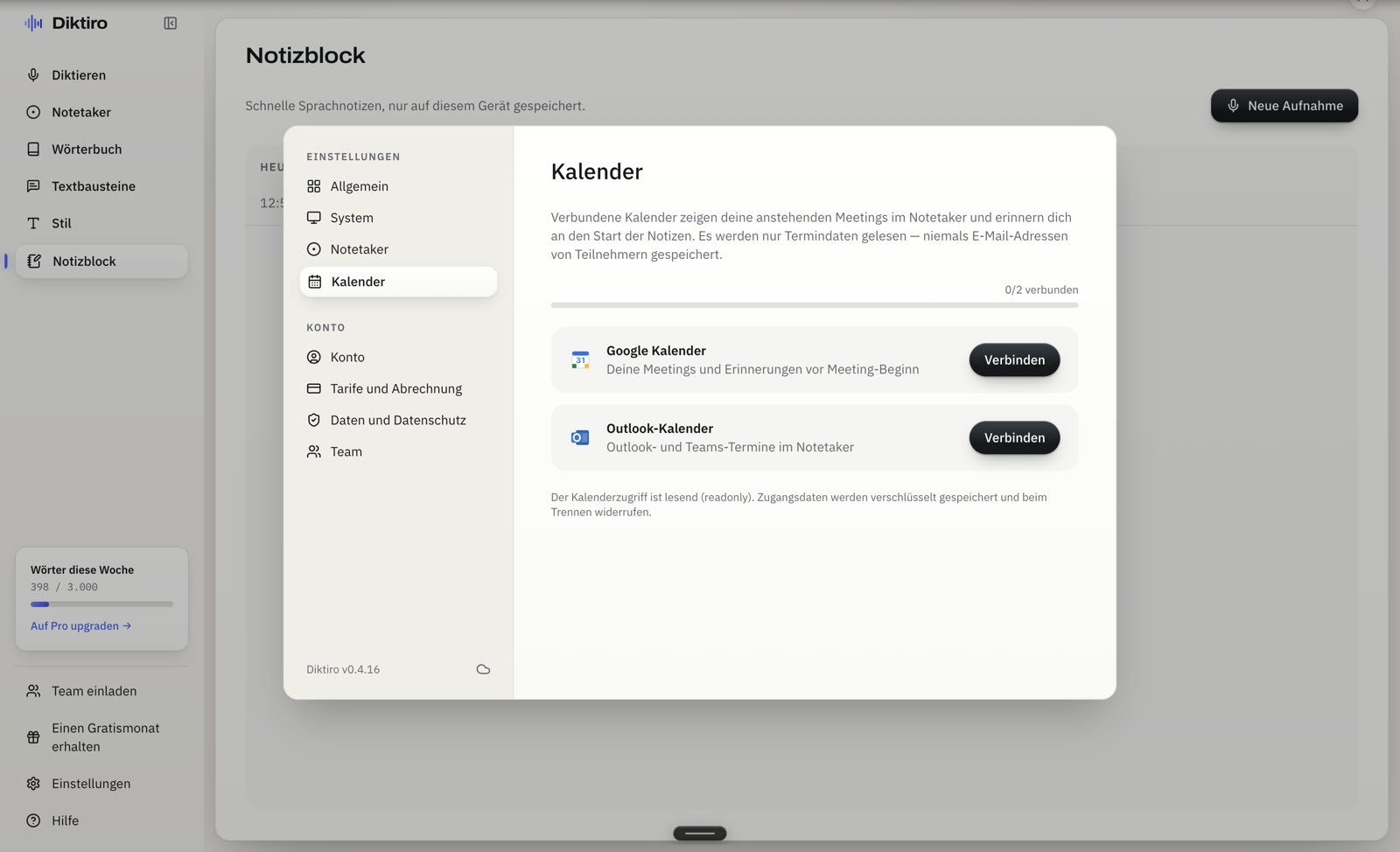Open Einen Gratismonat erhalten
This screenshot has width=1400, height=852.
pyautogui.click(x=101, y=737)
